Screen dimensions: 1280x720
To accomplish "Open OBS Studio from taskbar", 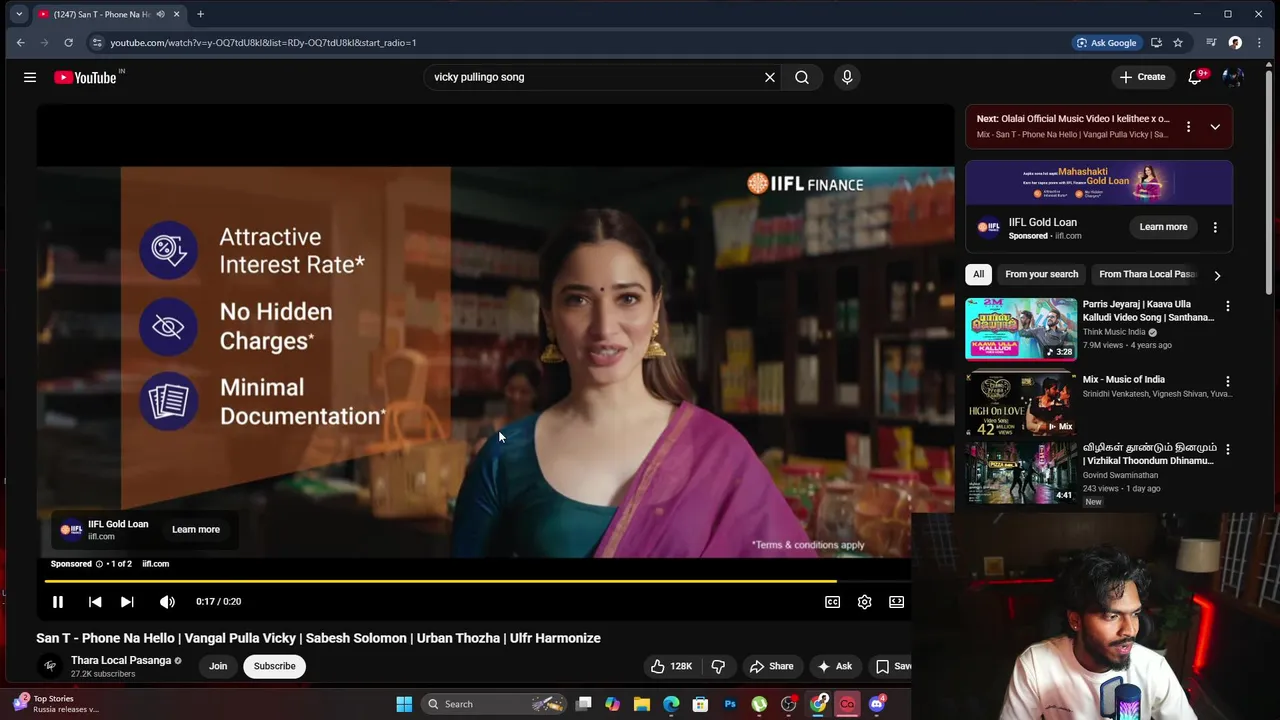I will coord(789,704).
